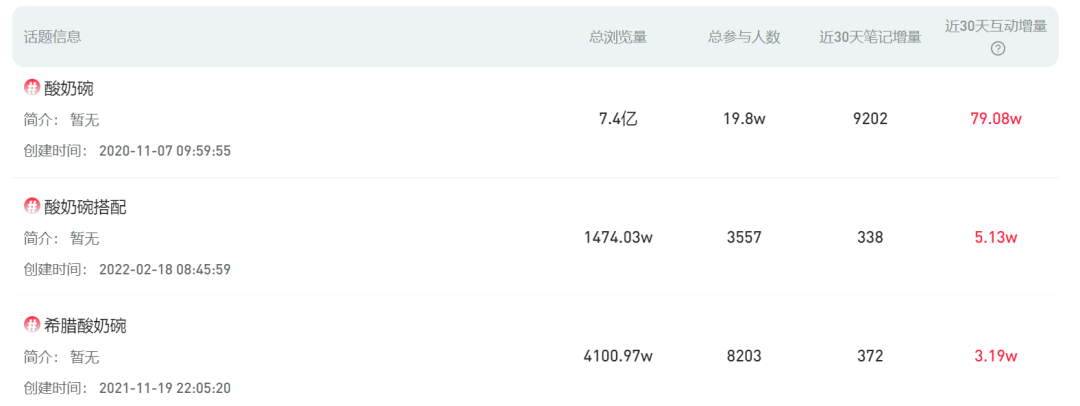This screenshot has height=406, width=1080.
Task: Click the 19.8w participants value
Action: pyautogui.click(x=744, y=119)
